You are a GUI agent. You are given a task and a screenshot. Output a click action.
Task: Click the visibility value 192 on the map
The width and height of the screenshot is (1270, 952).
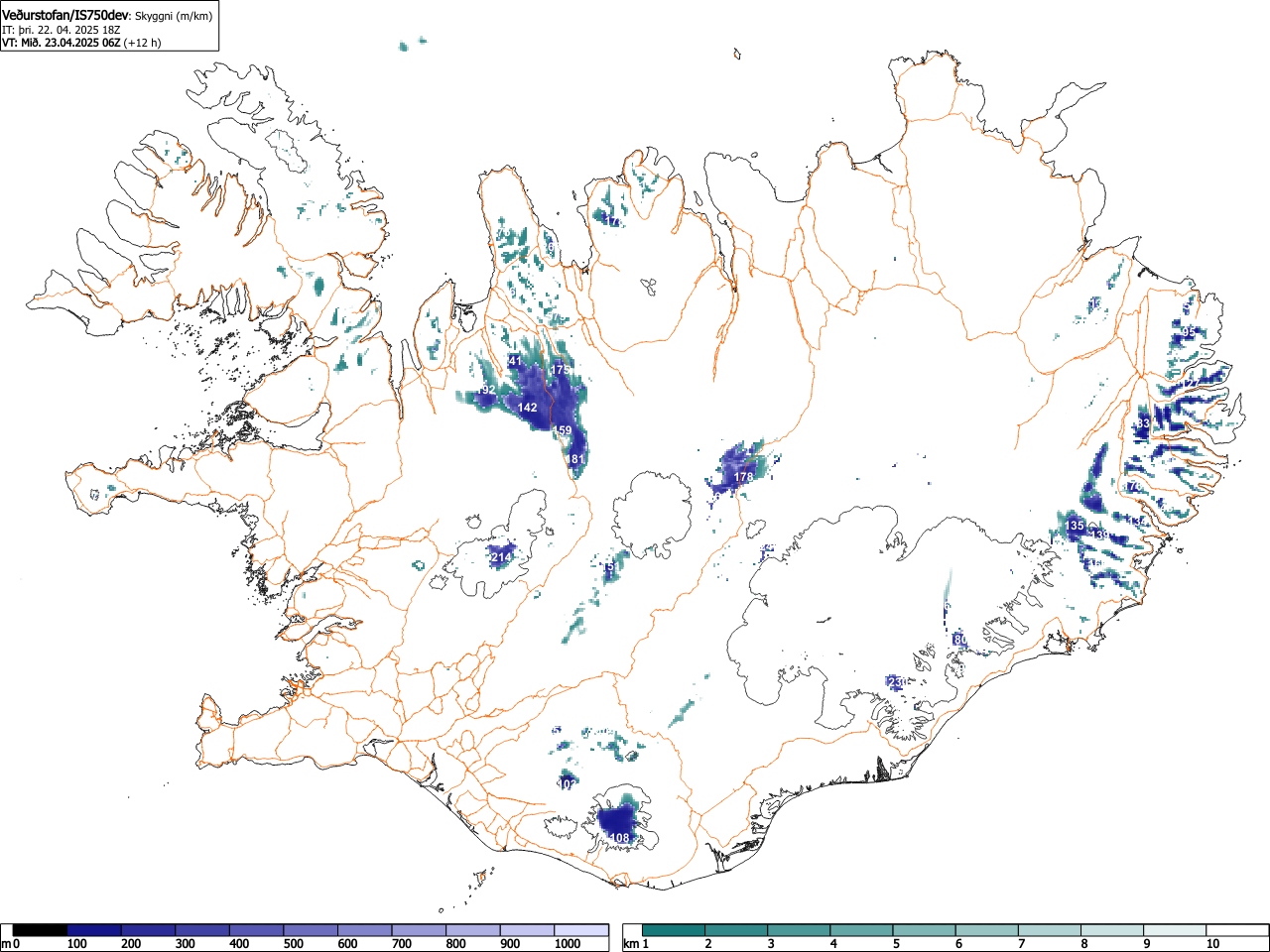click(x=485, y=391)
